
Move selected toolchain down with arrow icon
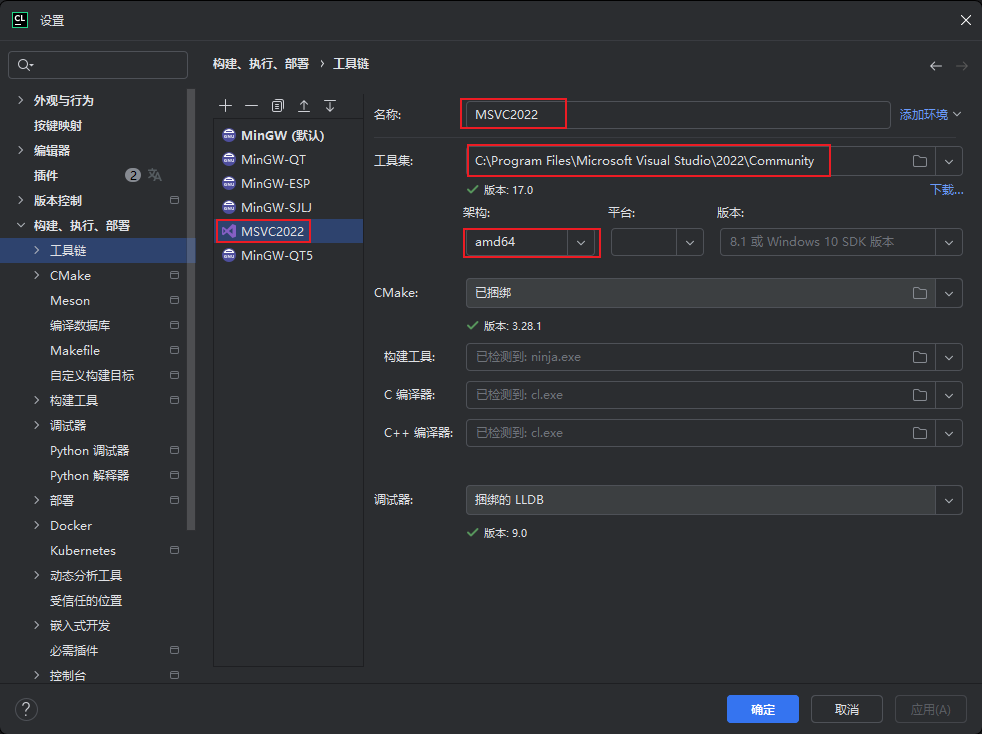pos(330,105)
